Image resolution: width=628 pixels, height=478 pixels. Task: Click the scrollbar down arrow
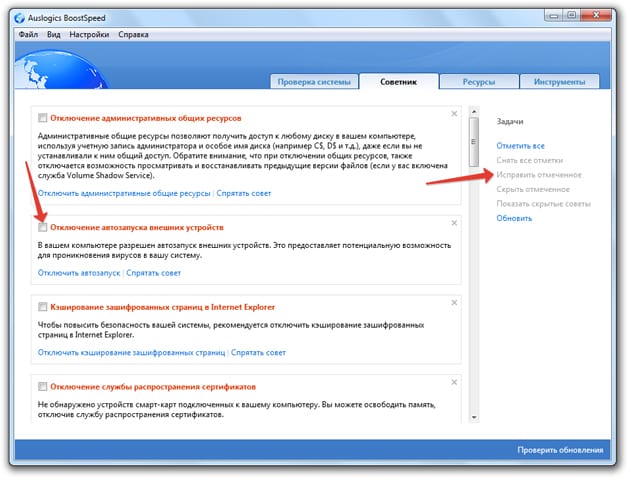click(474, 417)
